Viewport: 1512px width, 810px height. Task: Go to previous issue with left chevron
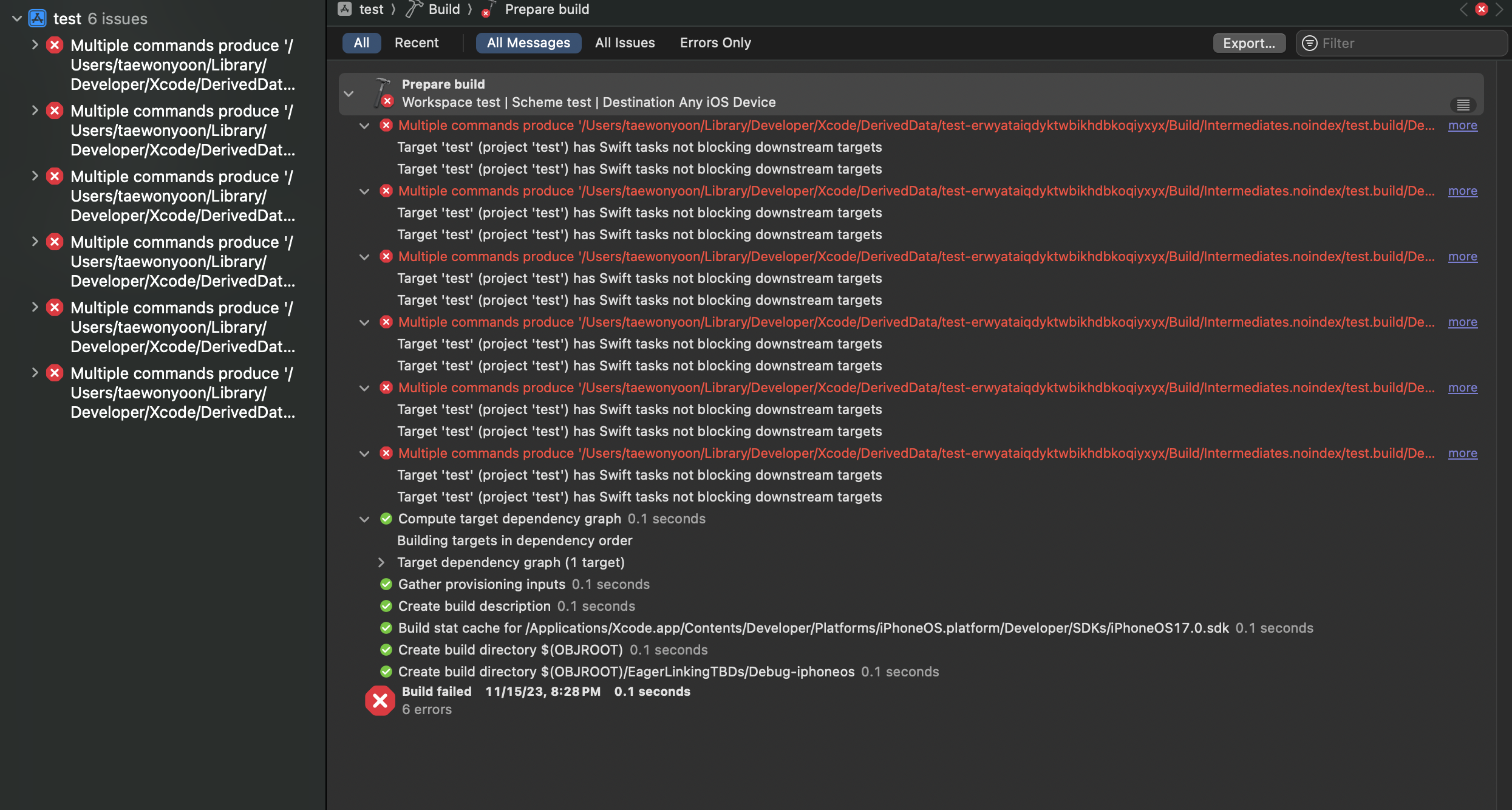click(x=1463, y=9)
